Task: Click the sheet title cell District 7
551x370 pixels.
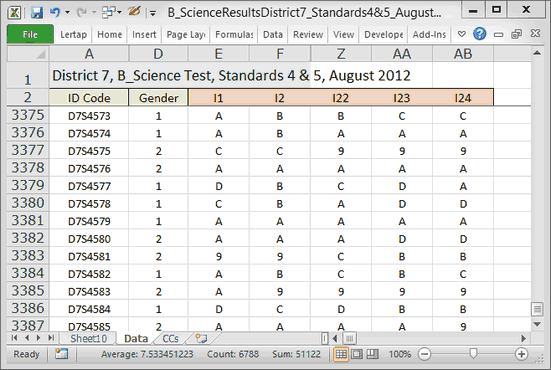Action: pos(231,76)
